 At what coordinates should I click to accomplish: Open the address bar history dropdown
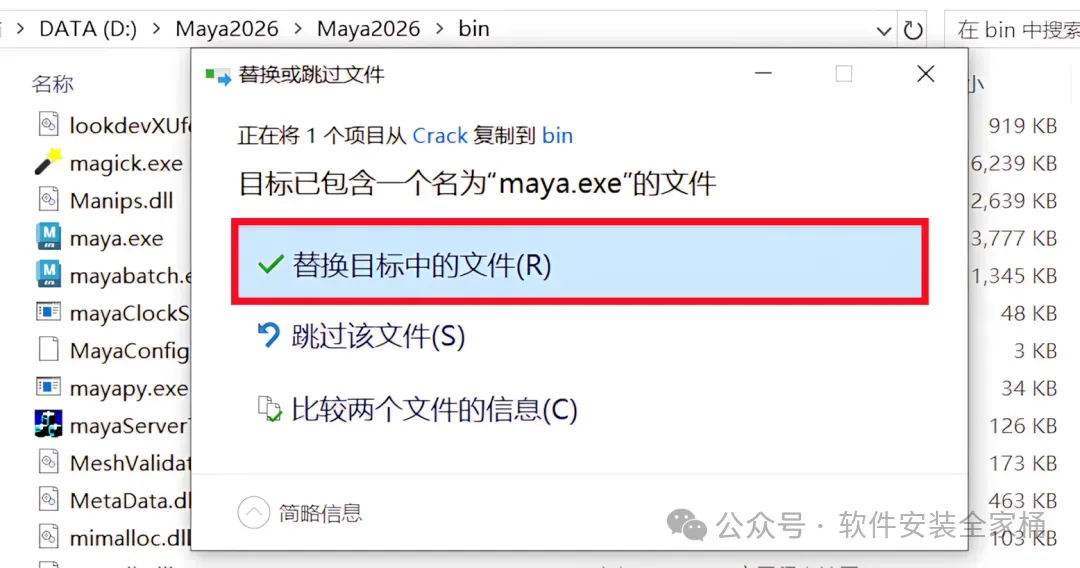pos(884,30)
